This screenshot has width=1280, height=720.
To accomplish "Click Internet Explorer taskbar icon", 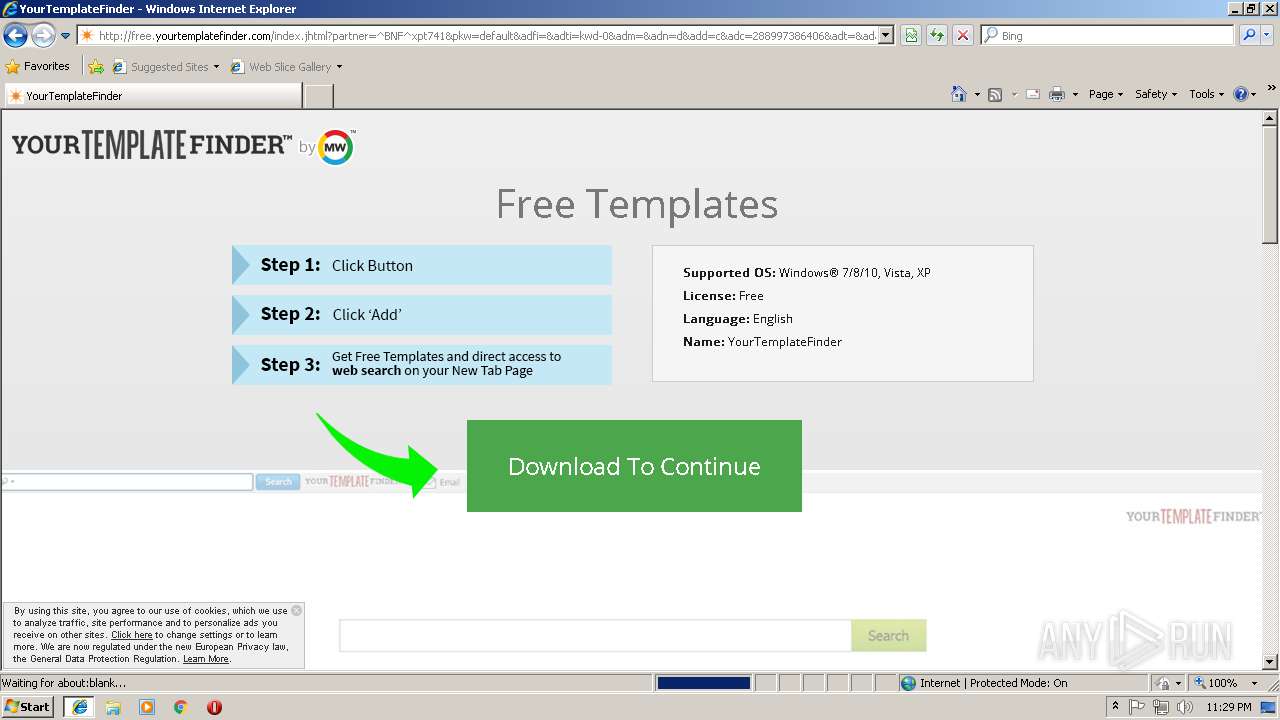I will coord(79,707).
